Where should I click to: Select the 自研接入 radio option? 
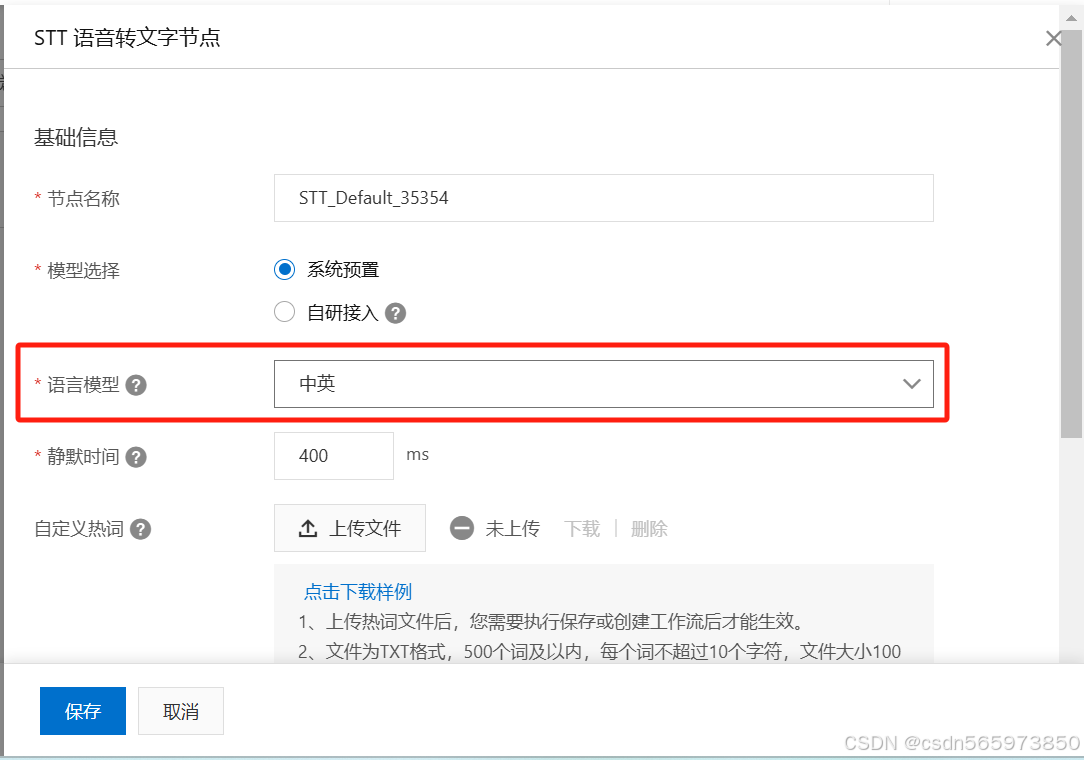[x=284, y=312]
